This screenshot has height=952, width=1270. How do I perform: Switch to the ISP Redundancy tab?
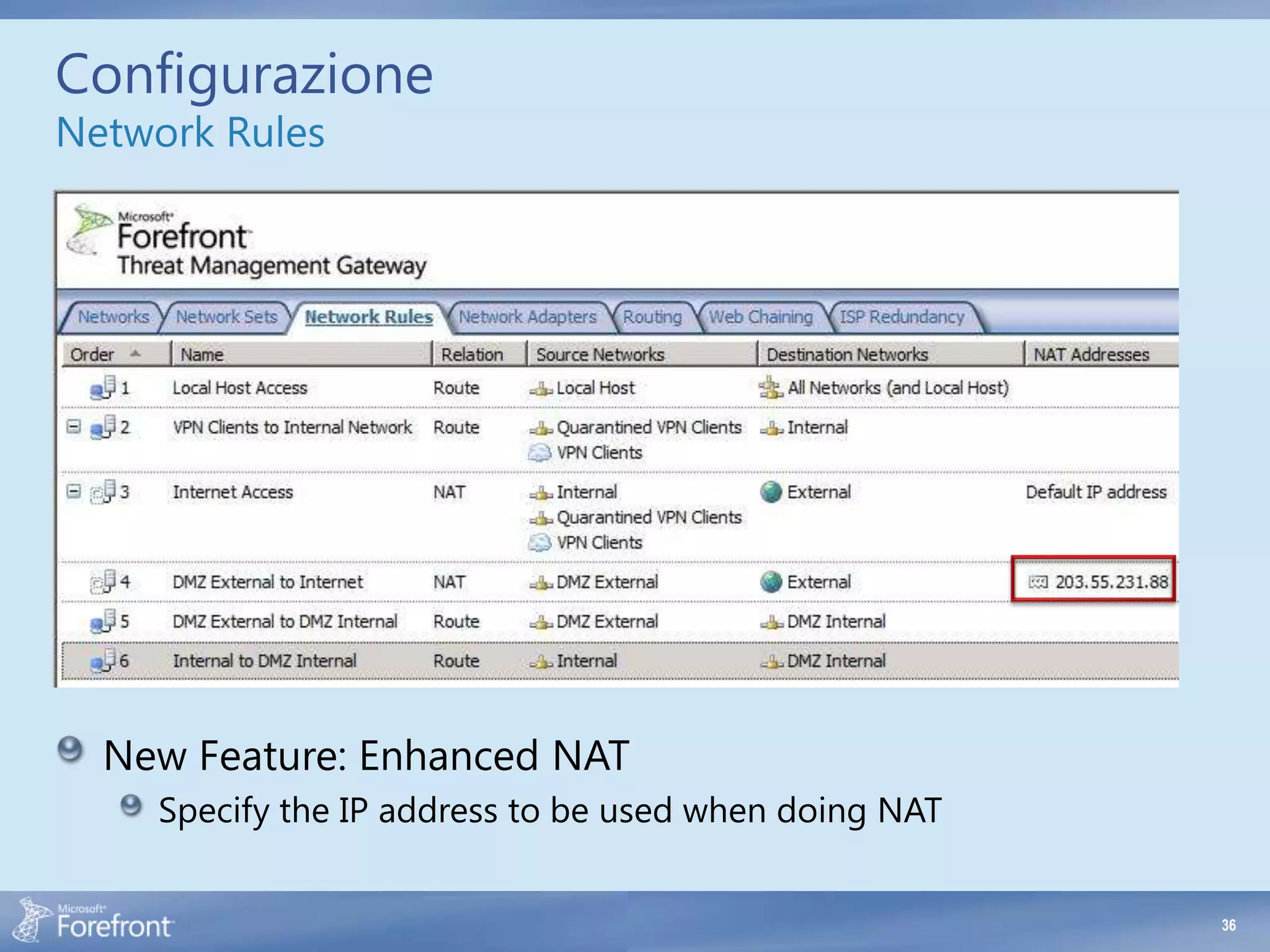tap(902, 317)
